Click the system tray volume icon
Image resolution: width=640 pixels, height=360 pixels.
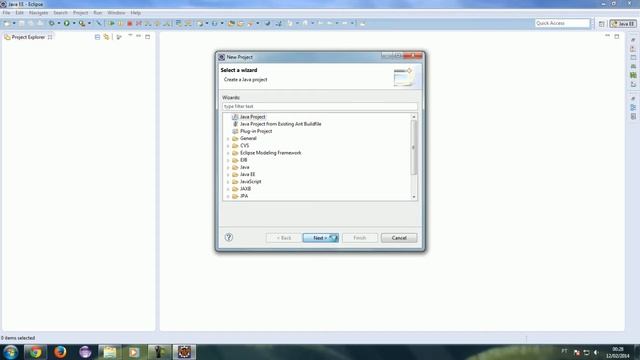[596, 352]
